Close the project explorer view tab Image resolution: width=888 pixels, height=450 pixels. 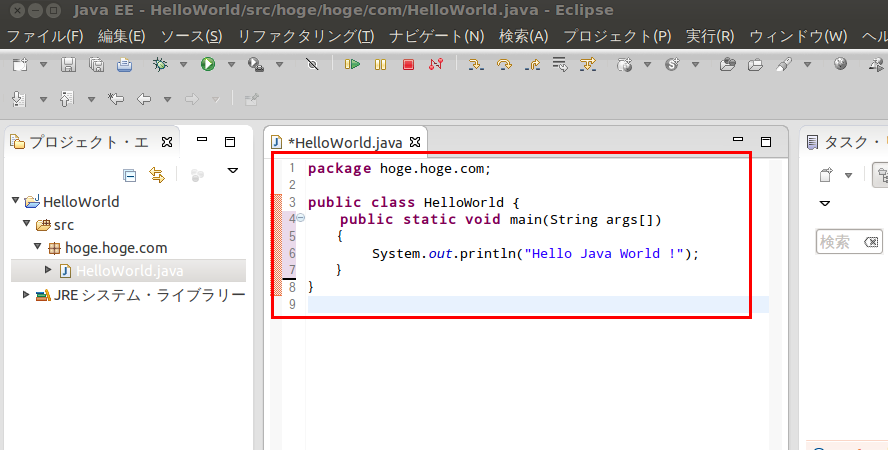click(167, 142)
